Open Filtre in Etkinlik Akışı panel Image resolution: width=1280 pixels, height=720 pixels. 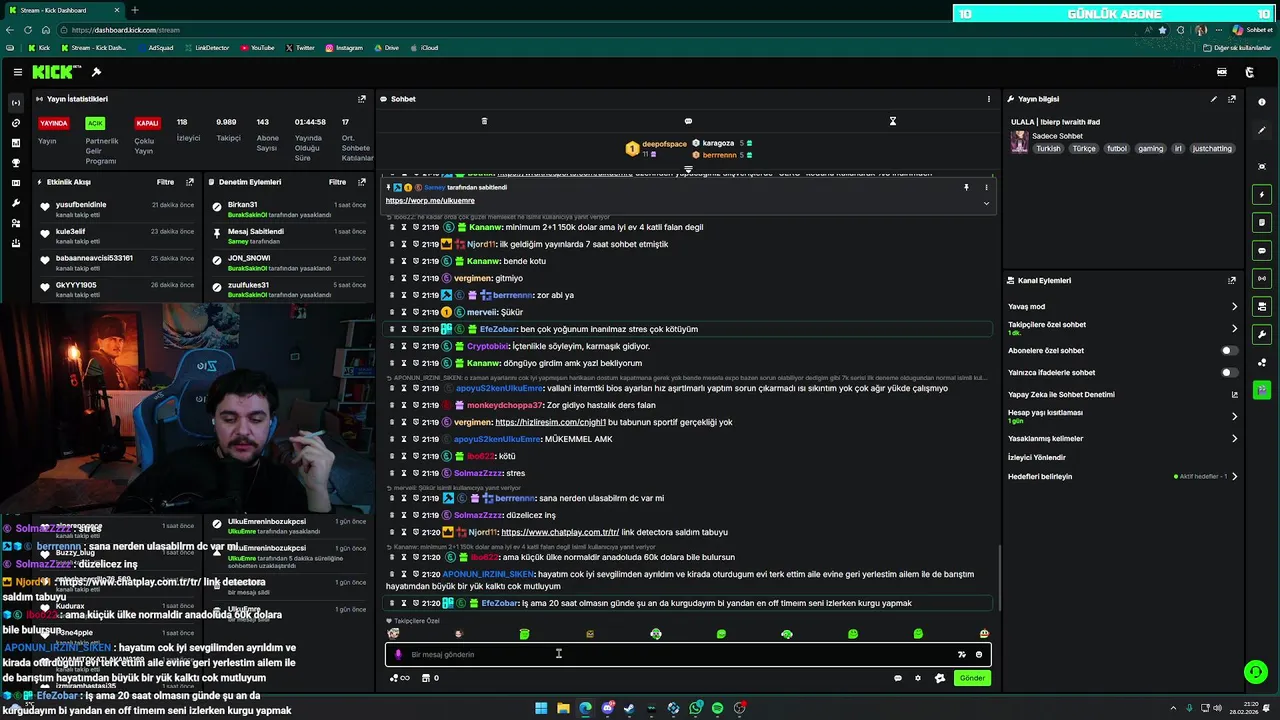click(x=165, y=182)
